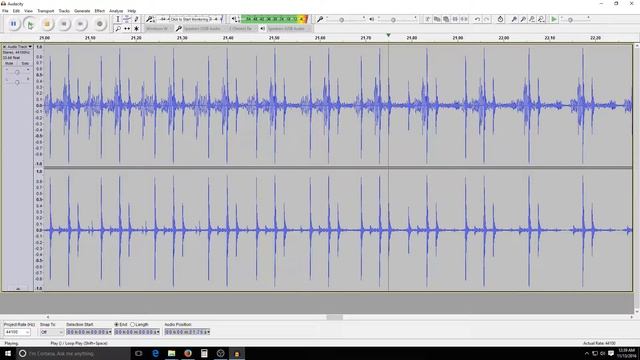Open the Tracks menu
Viewport: 640px width, 360px height.
pos(64,11)
